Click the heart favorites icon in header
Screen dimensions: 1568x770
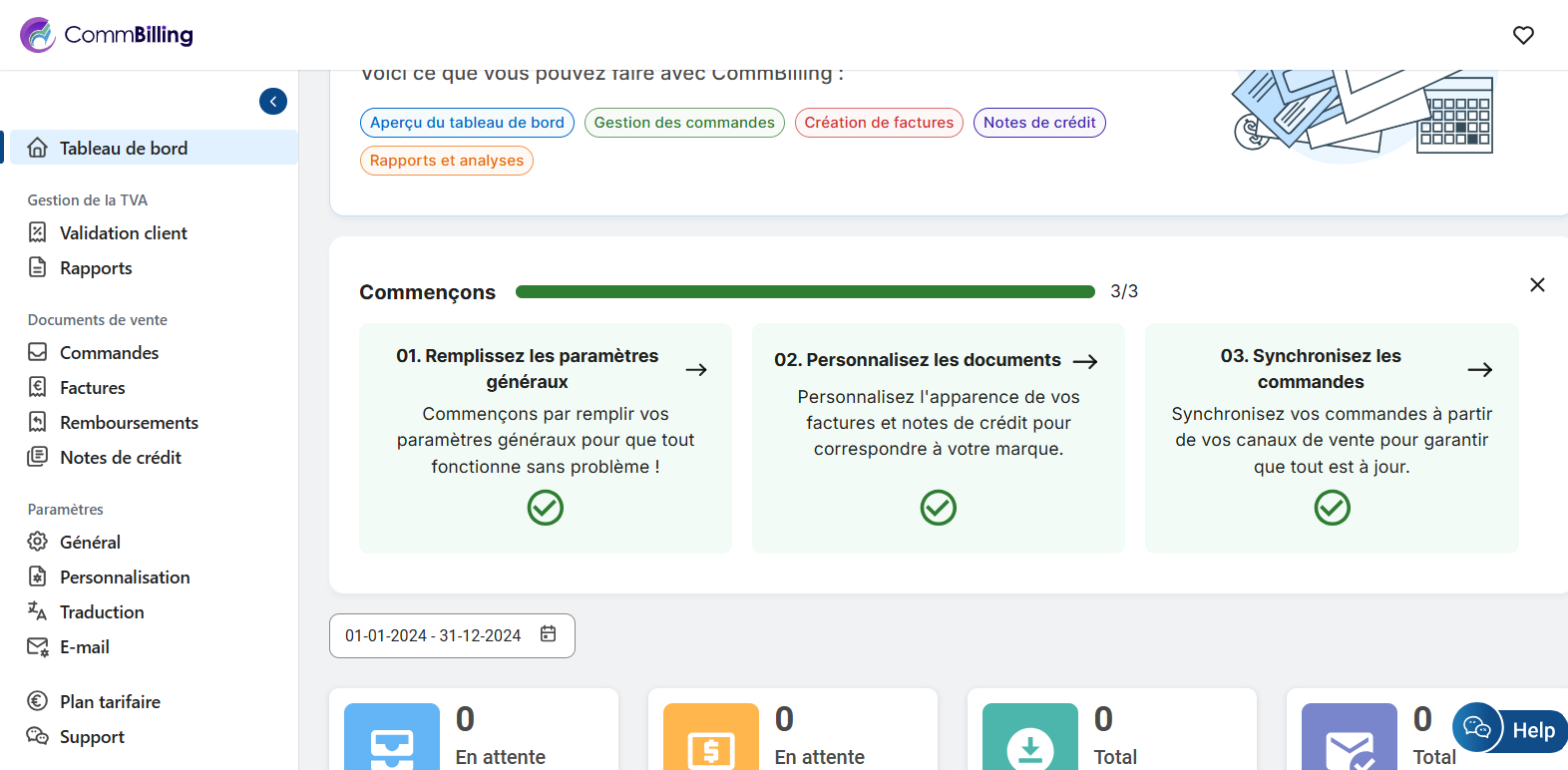[x=1523, y=35]
